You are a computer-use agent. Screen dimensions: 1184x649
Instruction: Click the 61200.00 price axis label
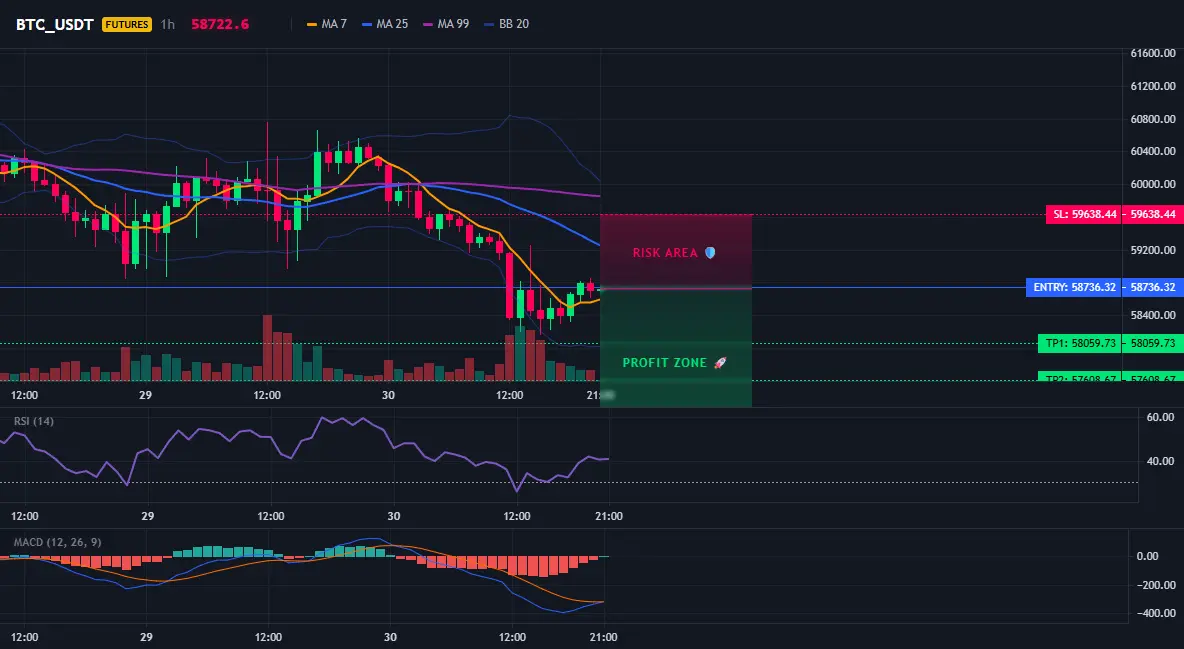[1153, 86]
